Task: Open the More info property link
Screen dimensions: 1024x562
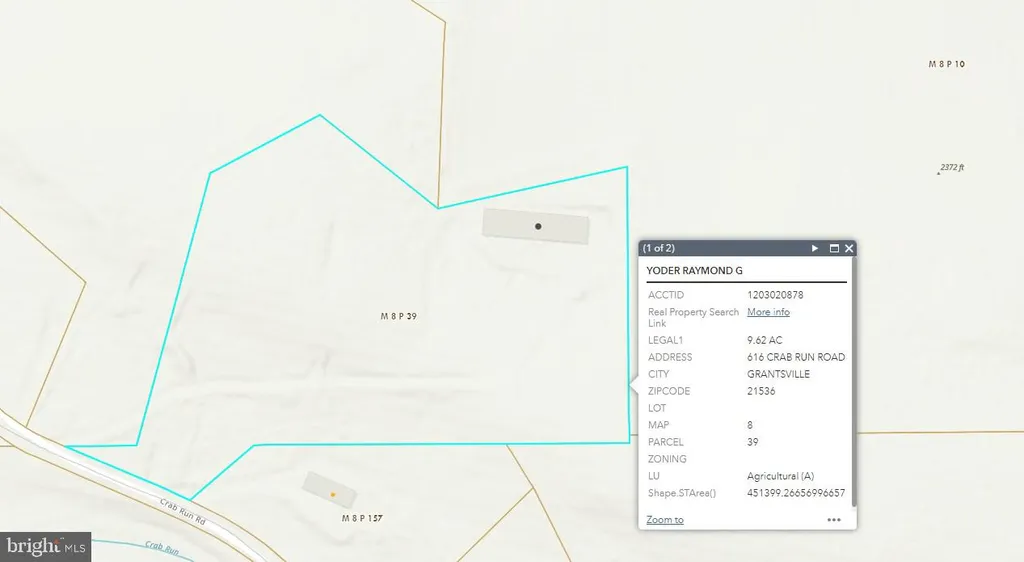Action: click(x=768, y=312)
